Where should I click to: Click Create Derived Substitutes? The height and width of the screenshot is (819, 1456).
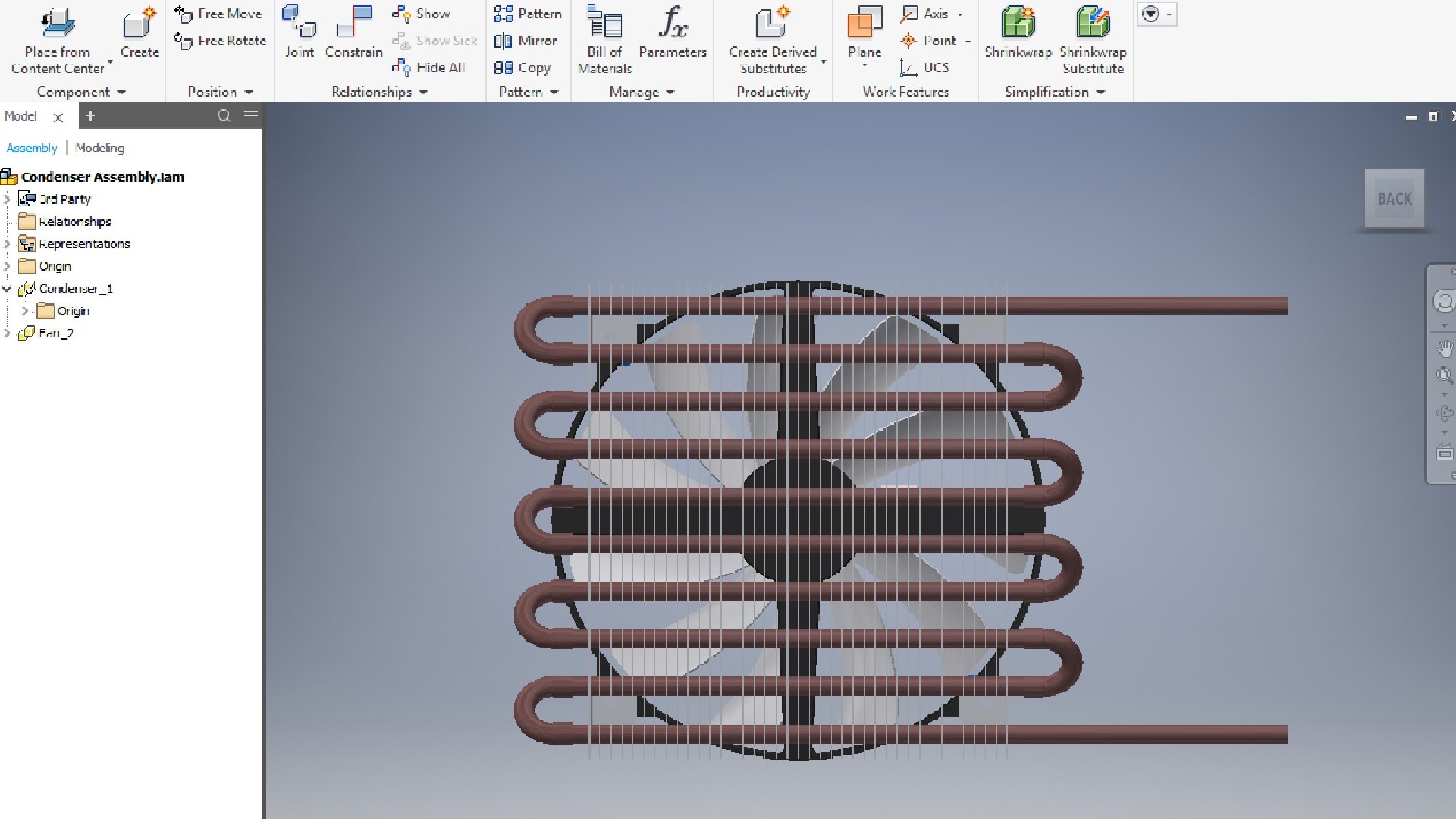point(773,39)
